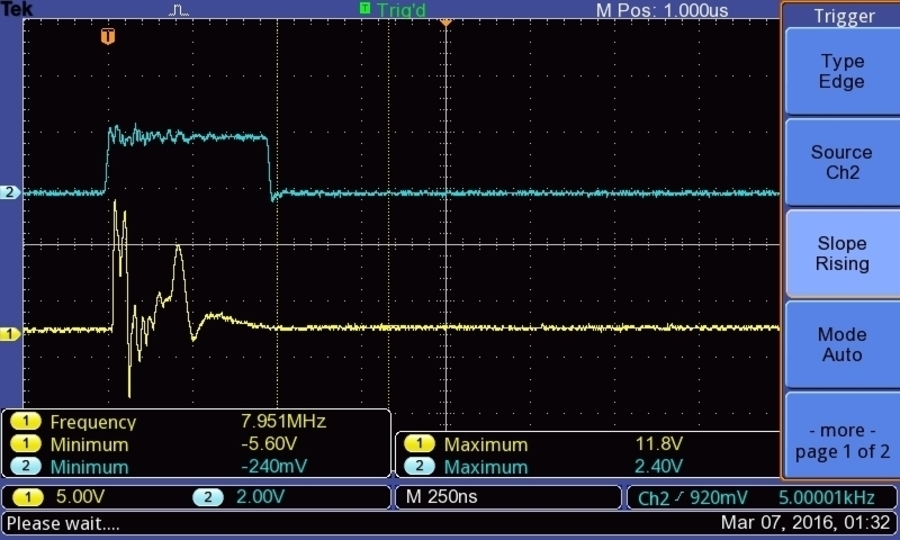Click the channel 1 Maximum label

[486, 444]
